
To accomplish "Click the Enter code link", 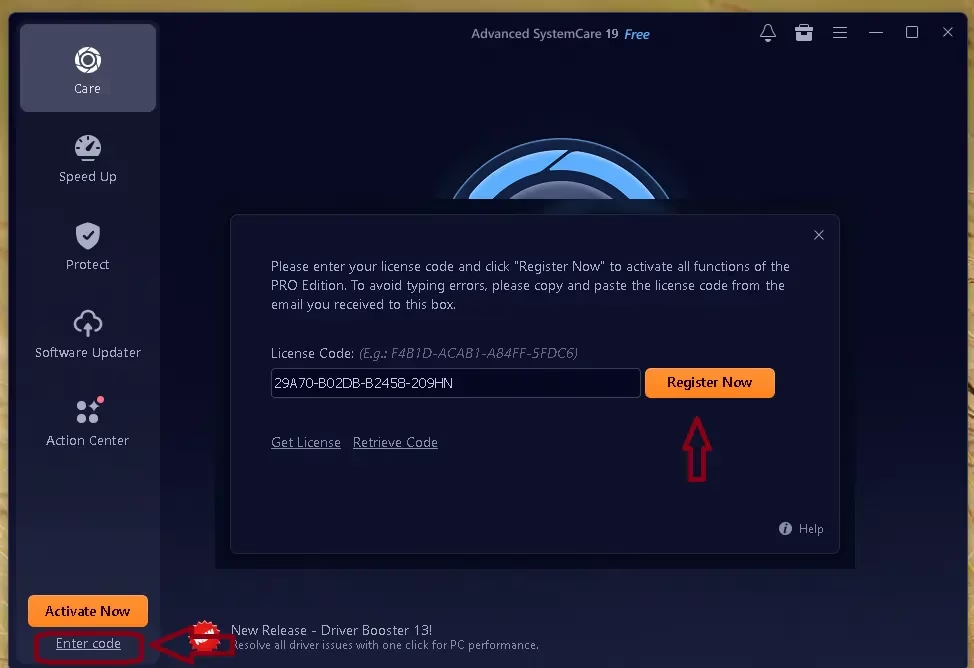I will pyautogui.click(x=88, y=644).
